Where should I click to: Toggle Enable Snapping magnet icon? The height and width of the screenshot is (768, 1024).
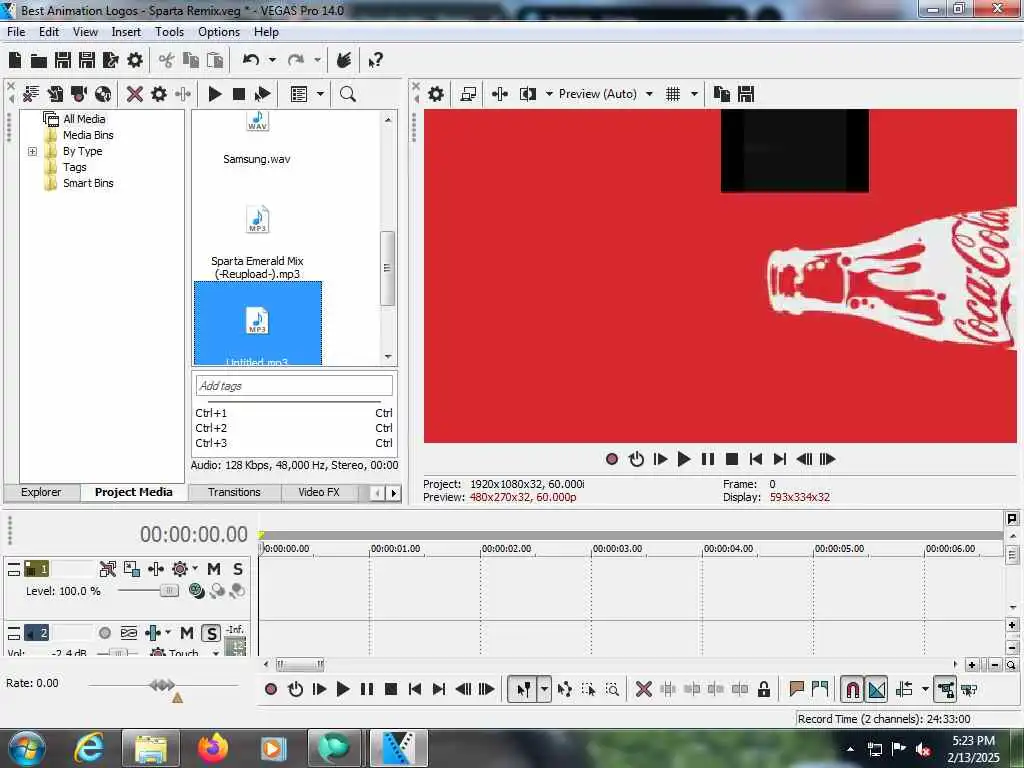852,689
